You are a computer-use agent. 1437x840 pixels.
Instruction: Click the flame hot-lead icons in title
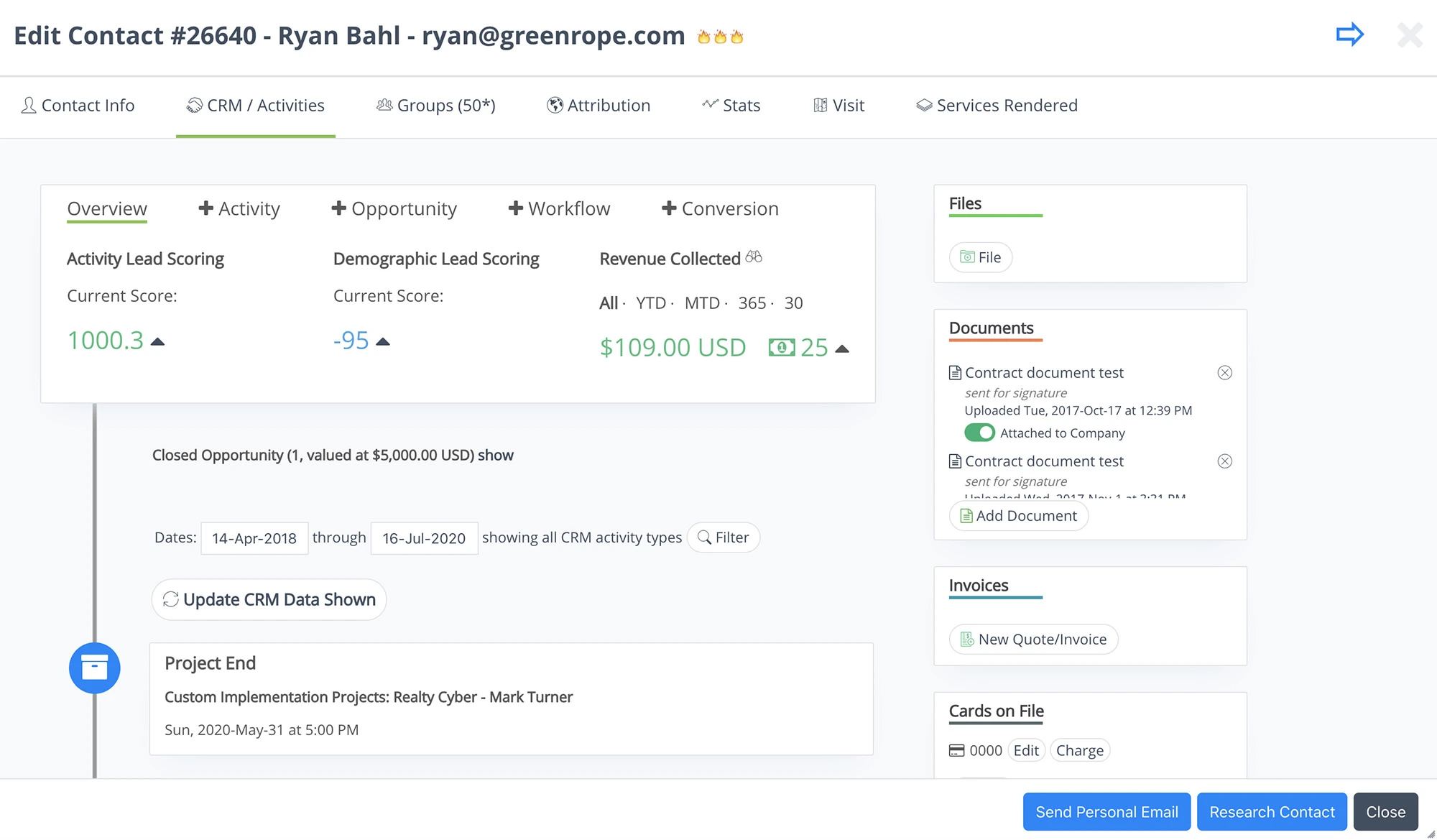pyautogui.click(x=720, y=37)
